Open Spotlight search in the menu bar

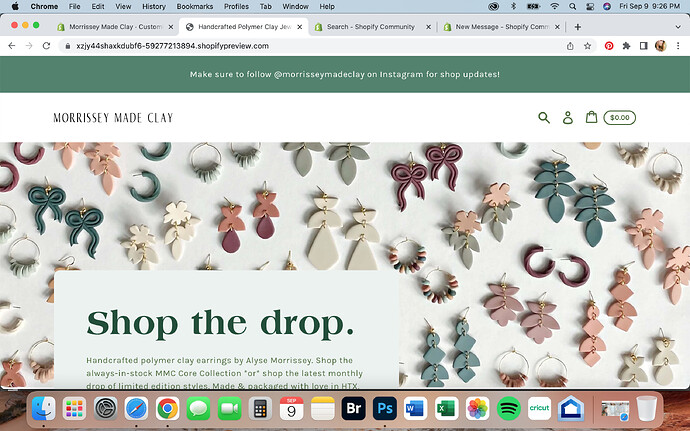pyautogui.click(x=572, y=6)
